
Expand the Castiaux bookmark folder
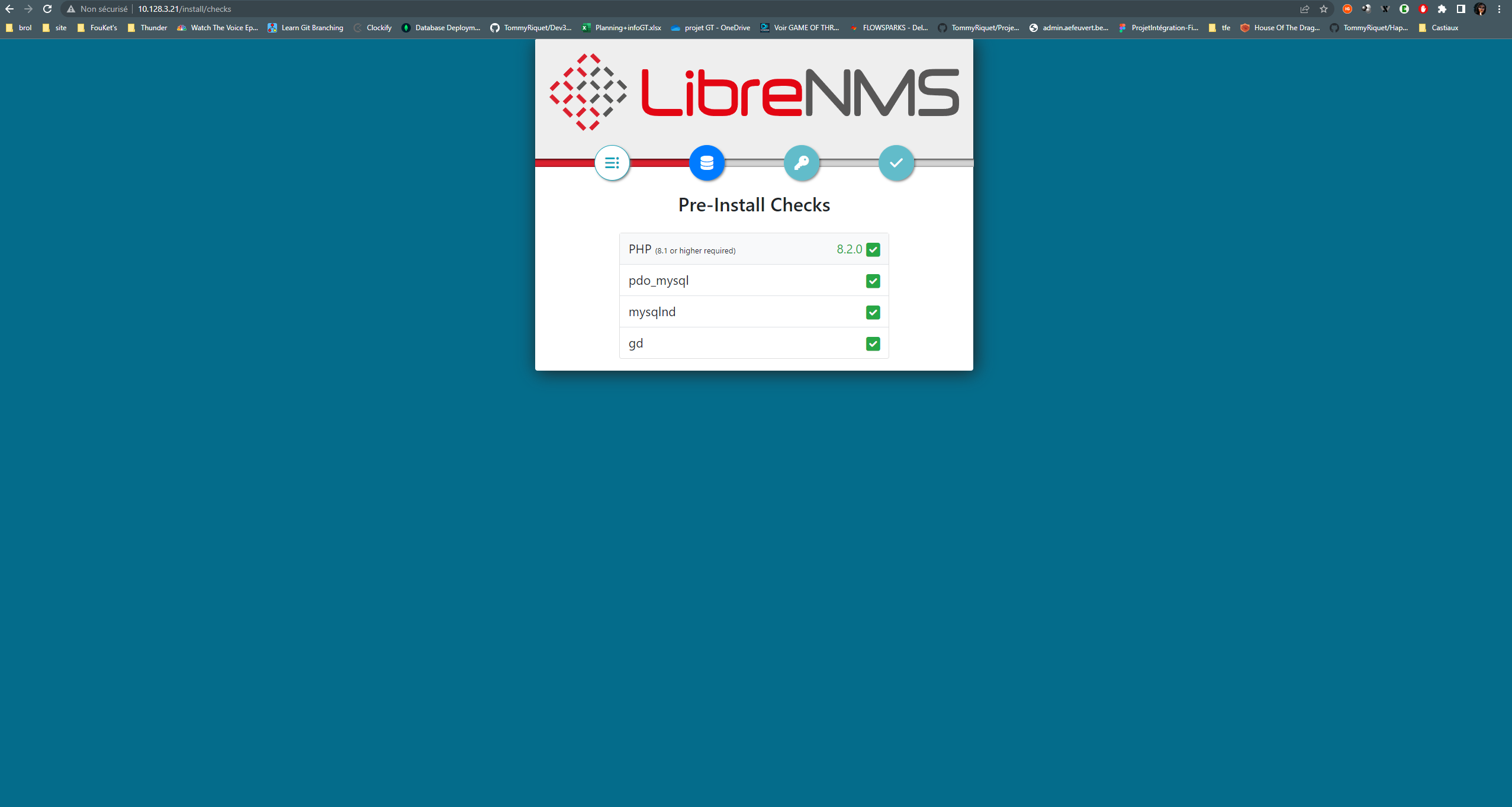click(1439, 28)
